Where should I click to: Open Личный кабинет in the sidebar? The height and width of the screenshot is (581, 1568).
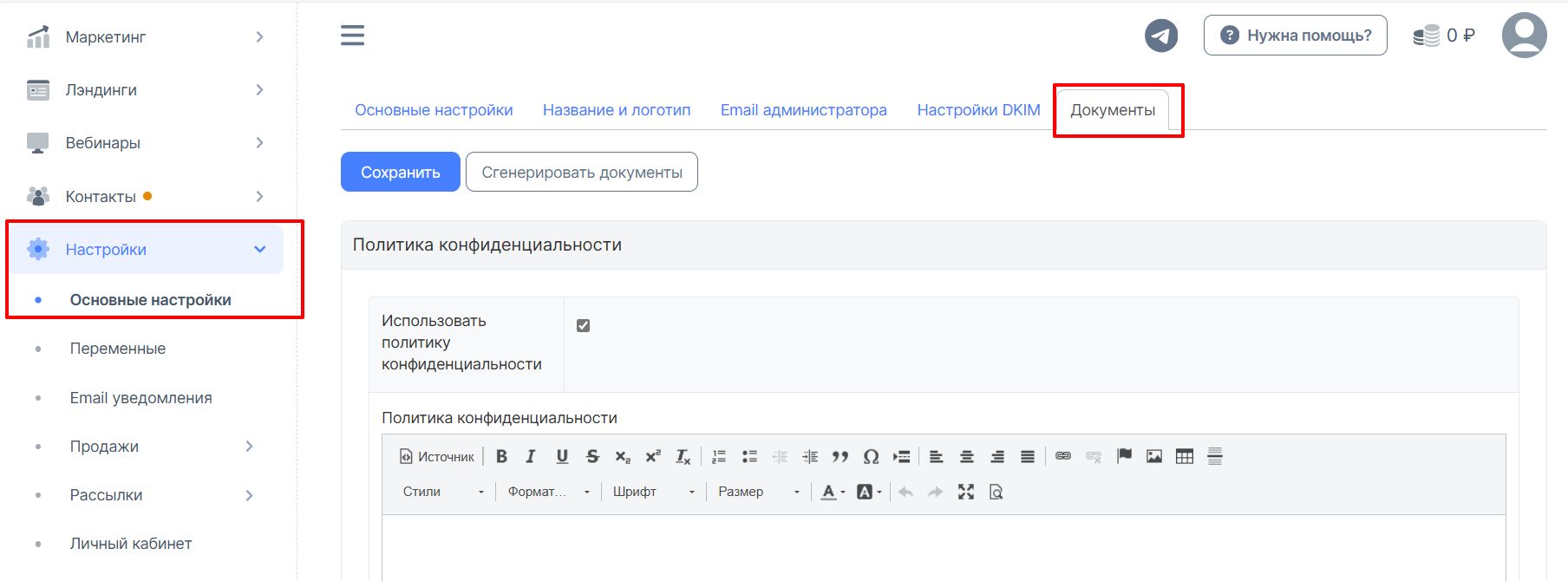tap(131, 544)
